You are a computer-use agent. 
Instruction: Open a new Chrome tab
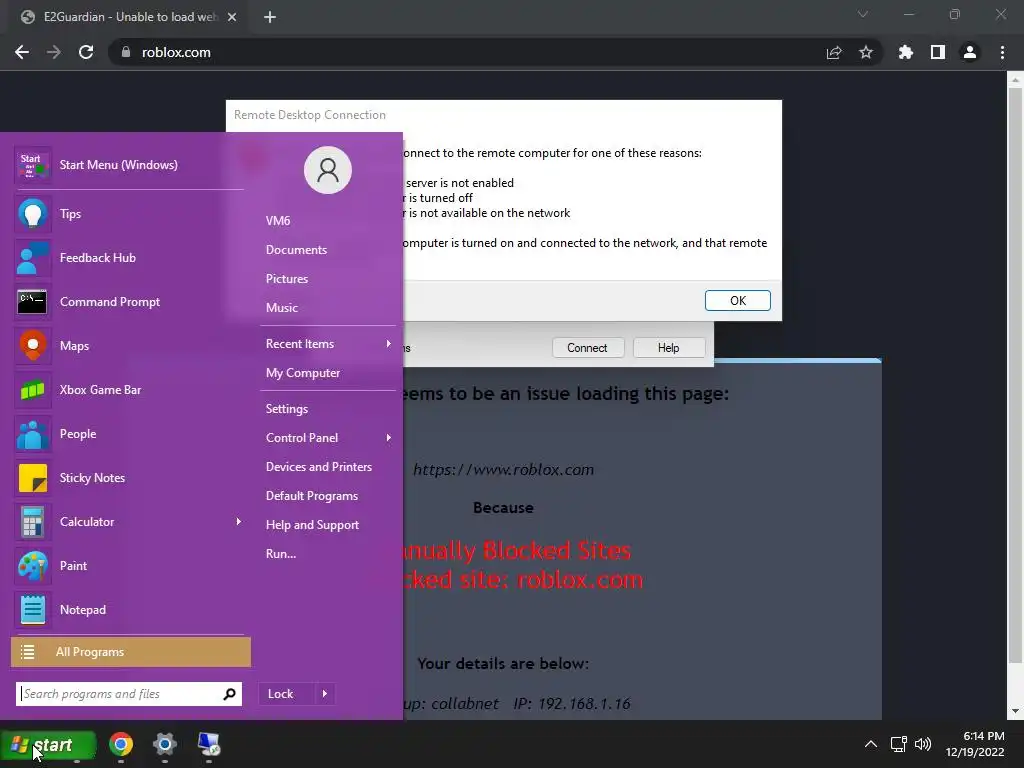(270, 17)
